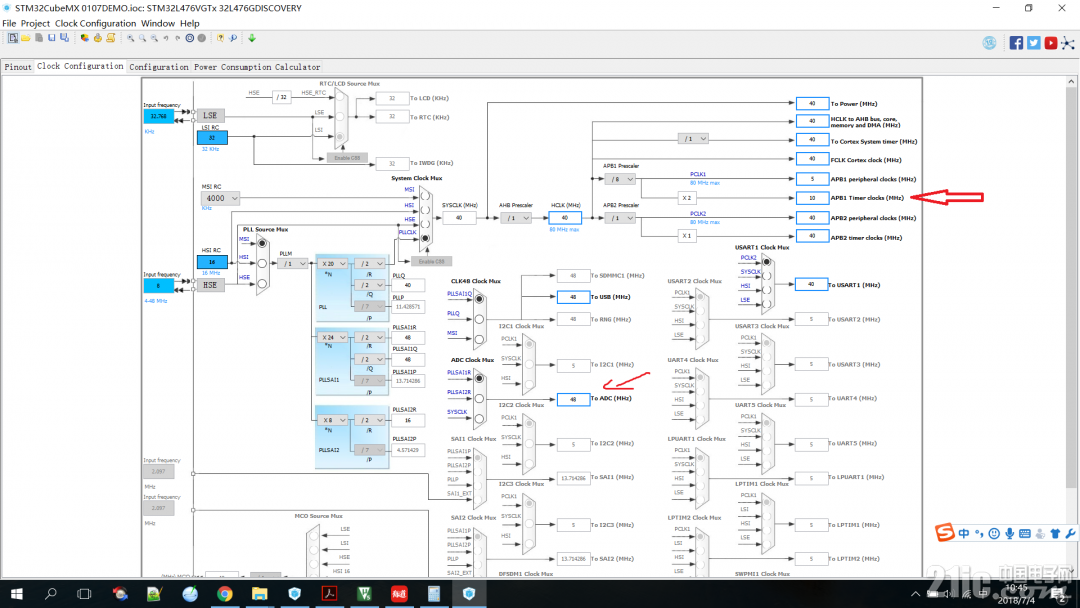
Task: Save the project with the floppy disk icon
Action: tap(52, 39)
